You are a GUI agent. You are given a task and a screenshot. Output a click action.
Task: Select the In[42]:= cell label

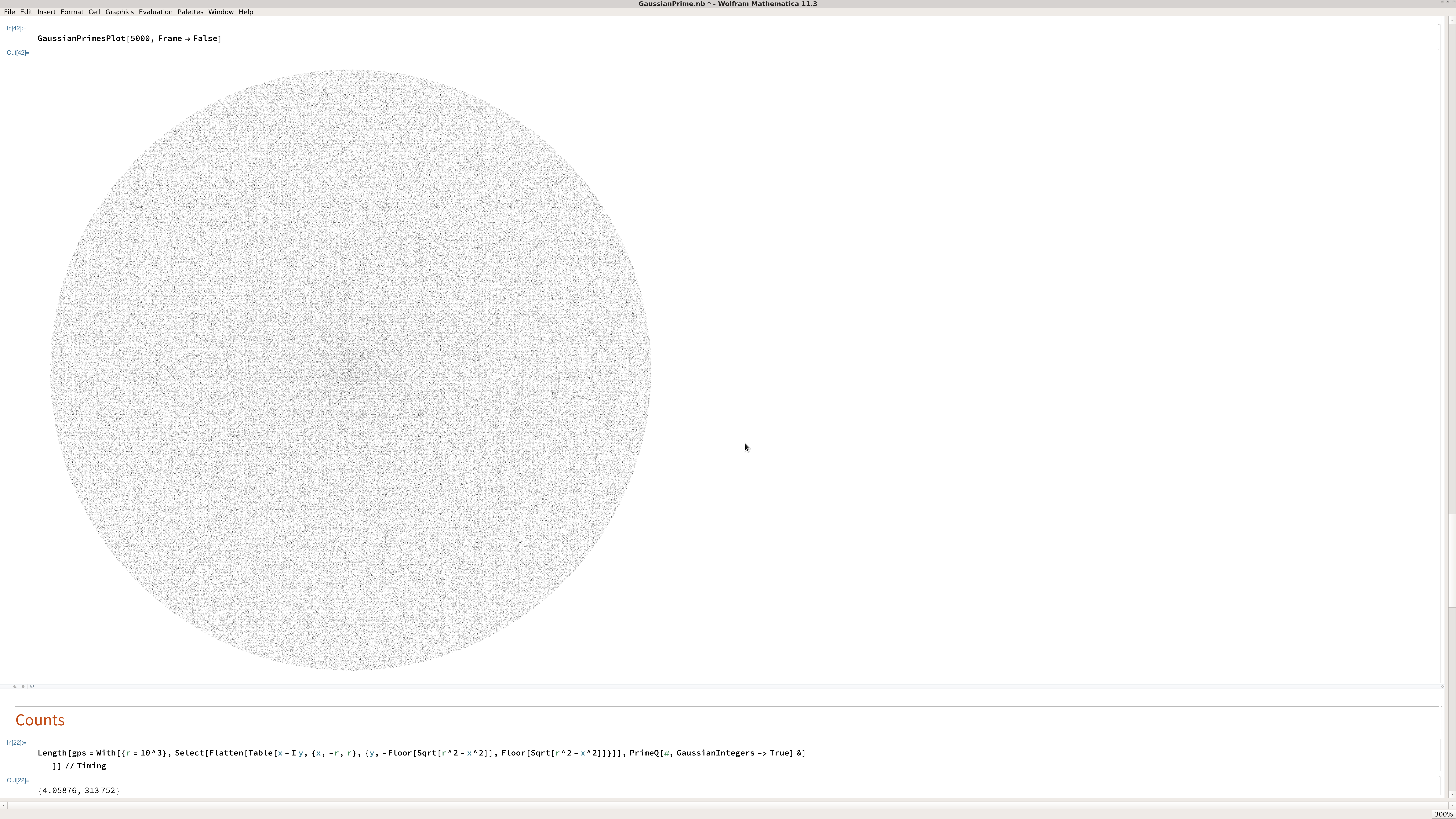[x=16, y=28]
